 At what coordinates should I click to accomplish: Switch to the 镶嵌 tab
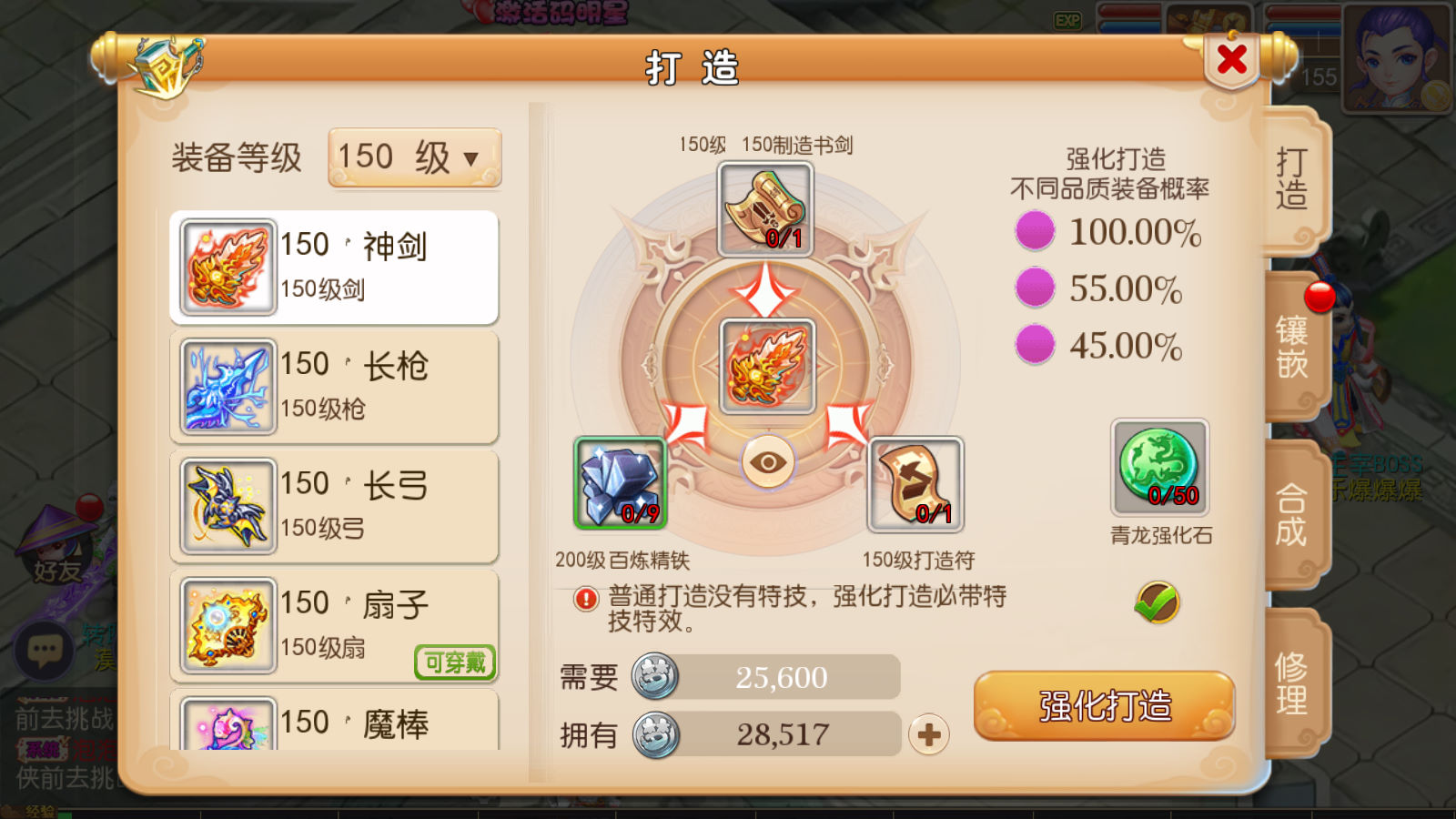[1293, 348]
